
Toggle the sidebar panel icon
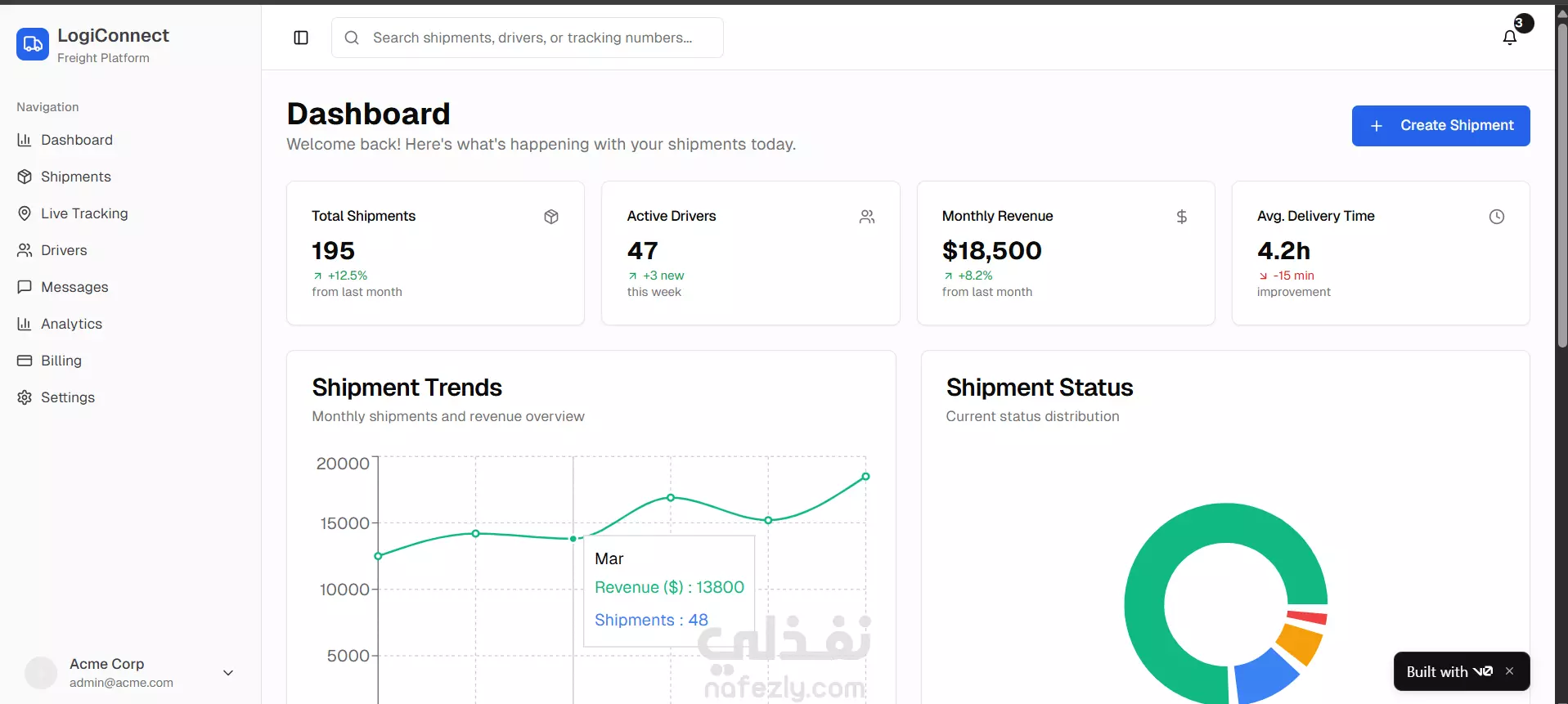301,38
